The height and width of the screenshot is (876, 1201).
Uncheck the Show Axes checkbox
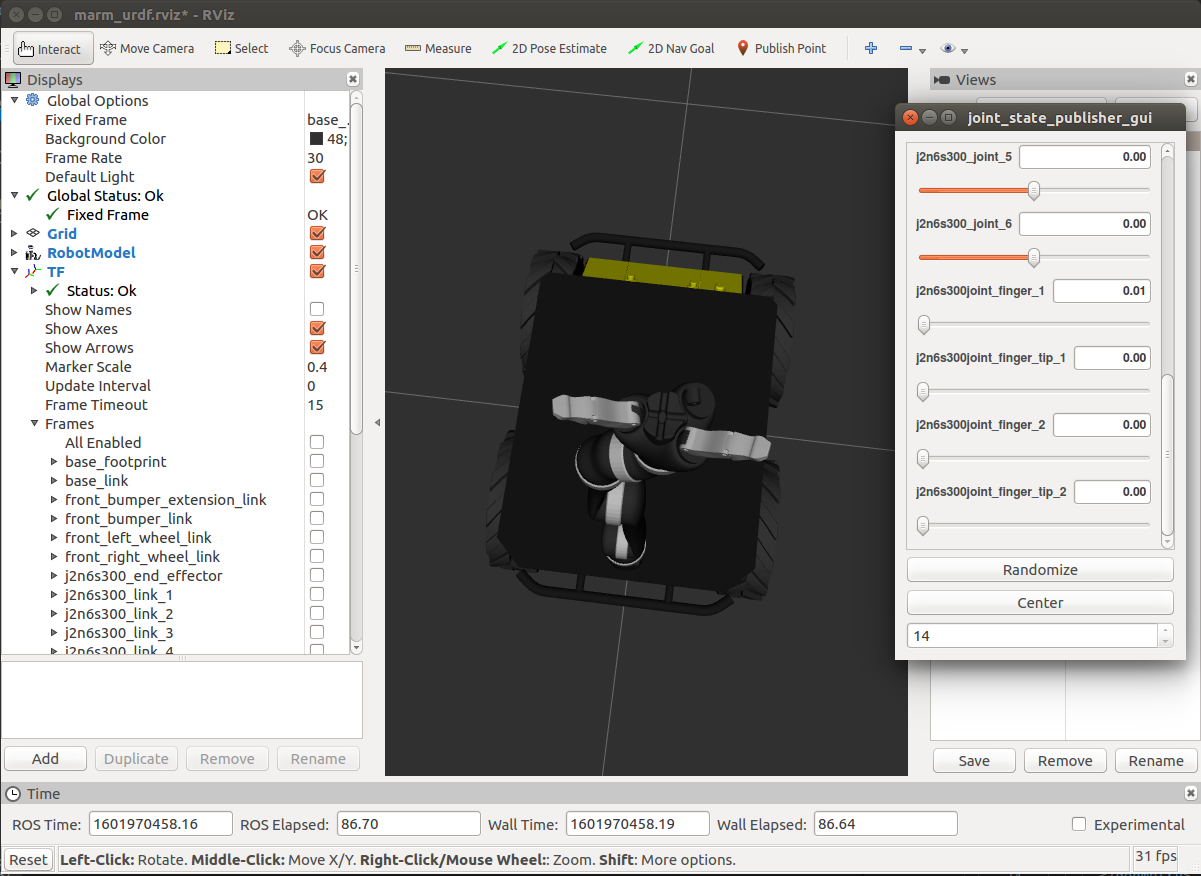point(317,328)
